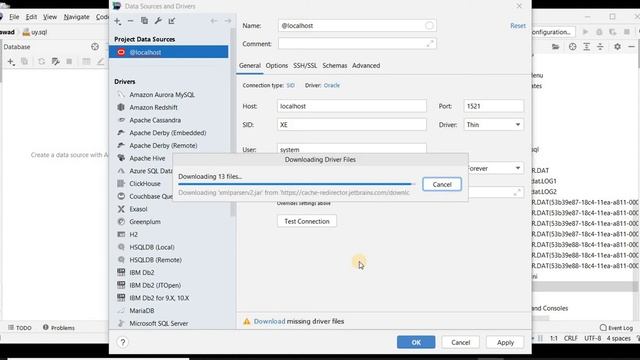Click Cancel button at dialog bottom
The height and width of the screenshot is (360, 640).
point(460,342)
